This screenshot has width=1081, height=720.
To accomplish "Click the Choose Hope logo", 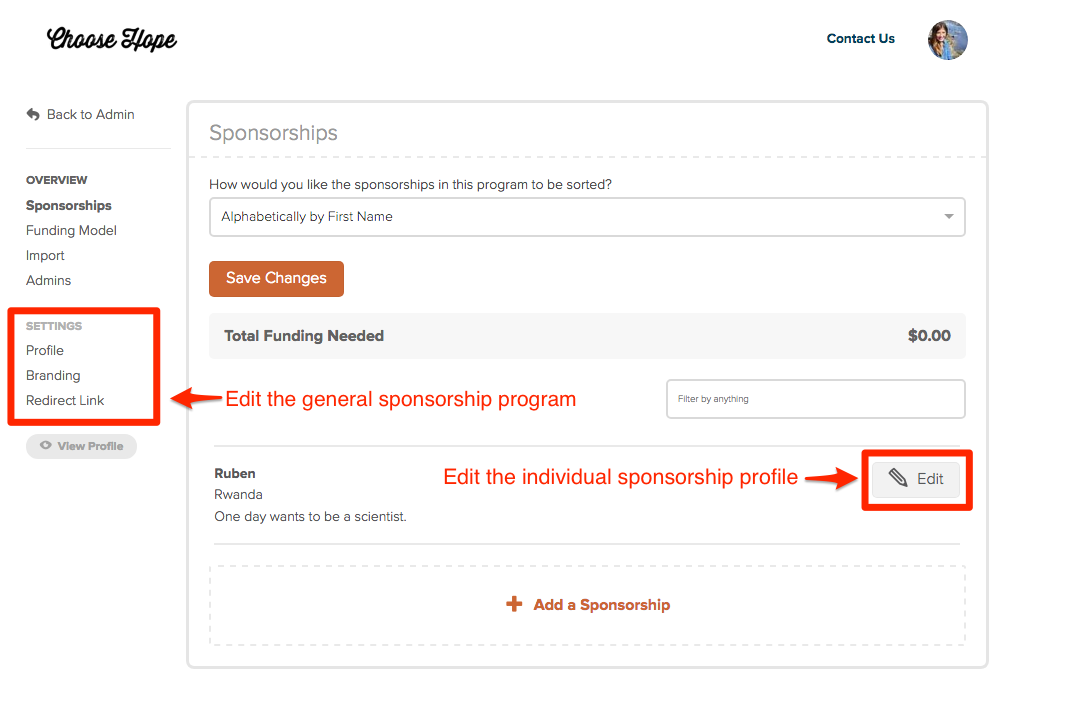I will 111,39.
